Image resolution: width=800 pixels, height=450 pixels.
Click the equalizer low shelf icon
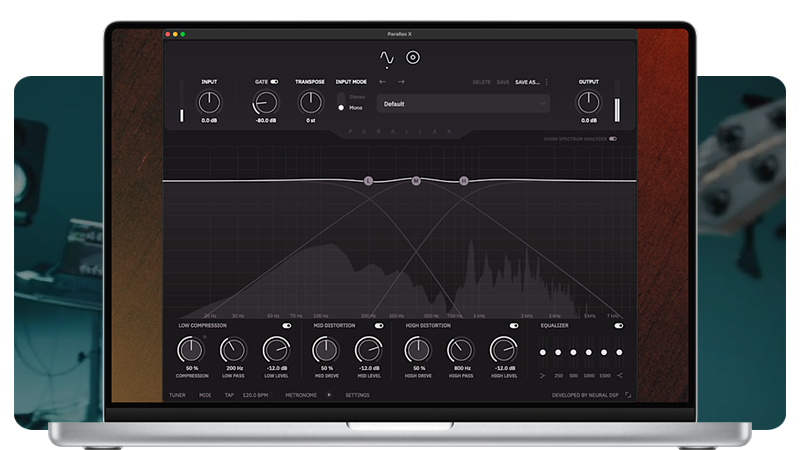pyautogui.click(x=543, y=376)
